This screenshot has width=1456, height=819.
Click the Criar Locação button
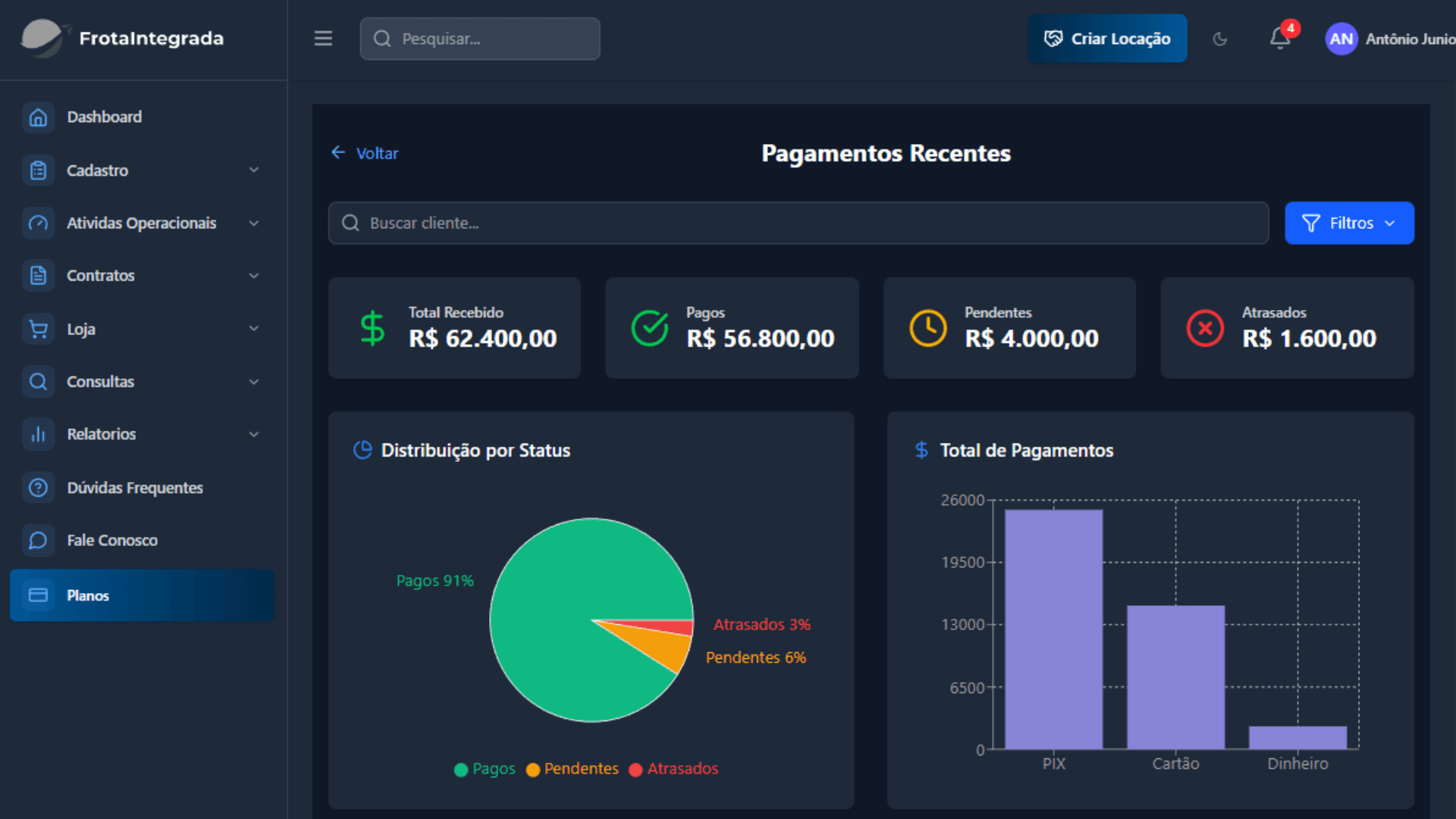click(x=1107, y=39)
